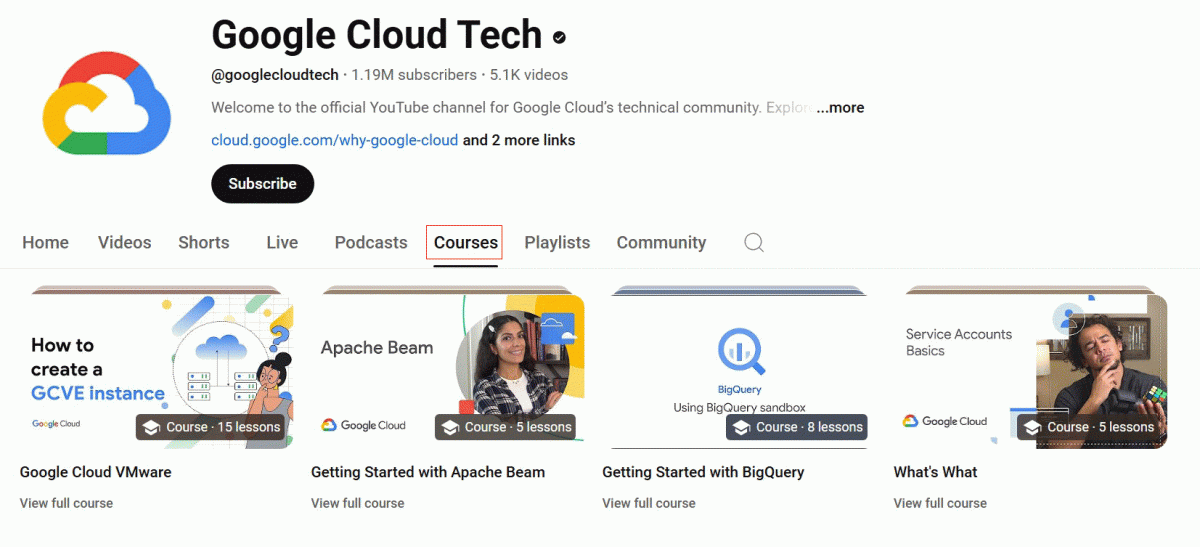
Task: Click the channel search magnifier icon
Action: point(754,242)
